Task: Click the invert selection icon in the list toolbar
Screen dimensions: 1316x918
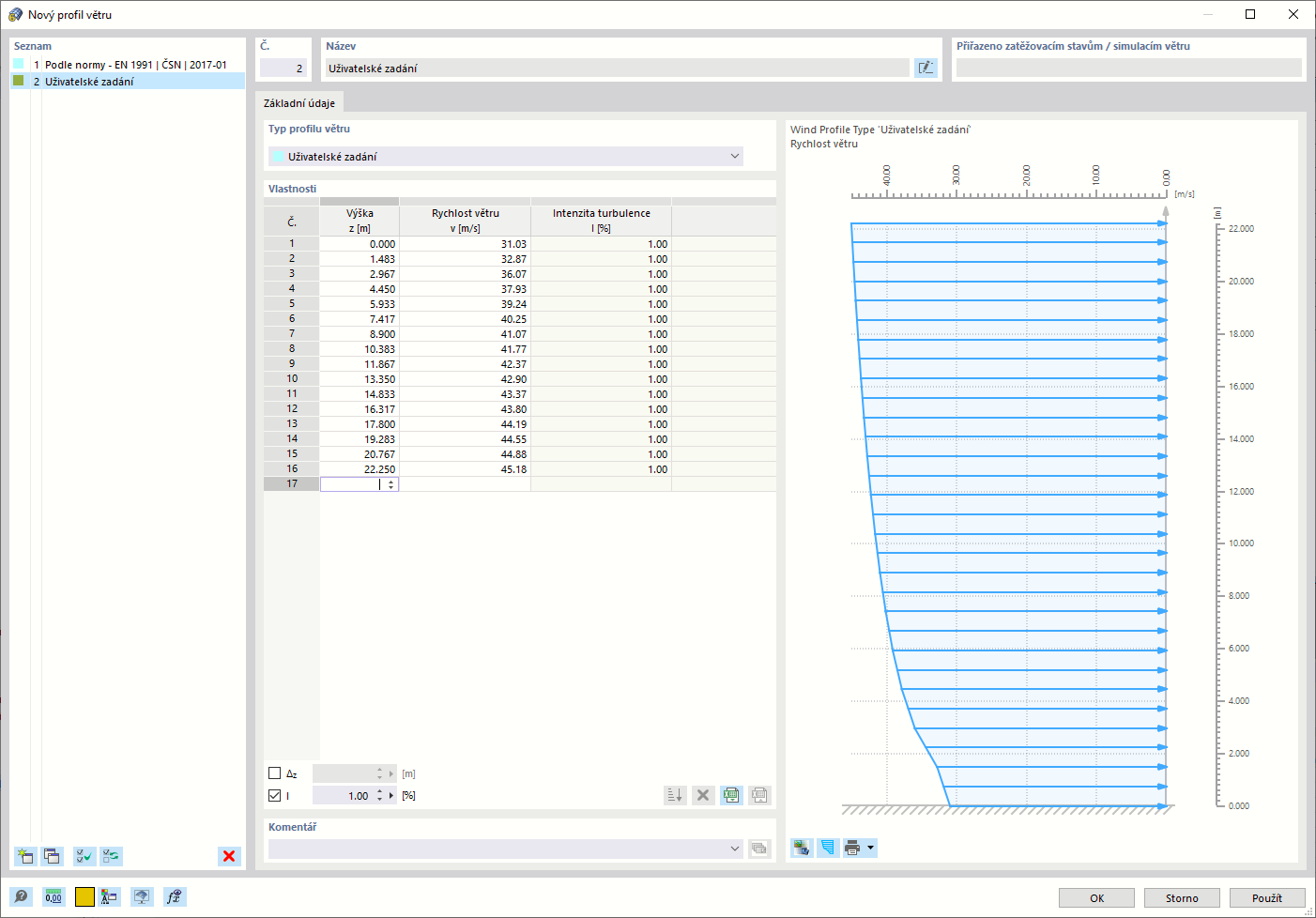Action: [112, 856]
